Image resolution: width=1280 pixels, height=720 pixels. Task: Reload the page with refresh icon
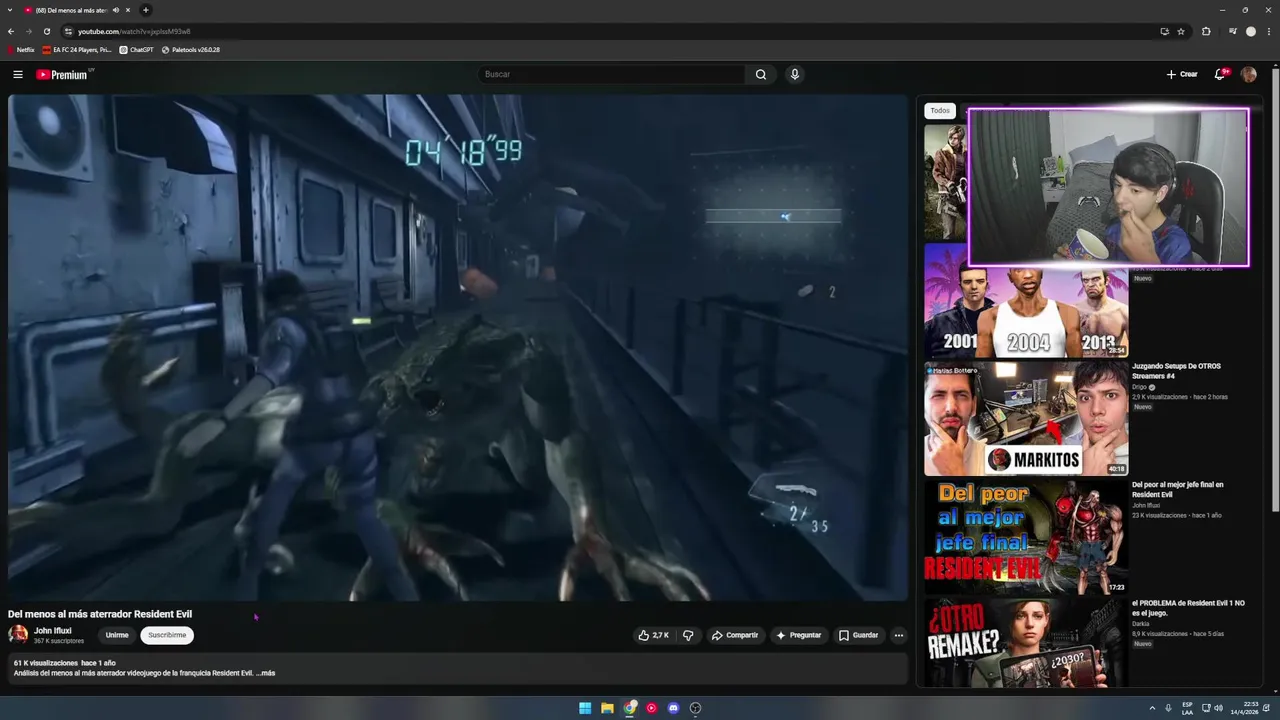tap(46, 31)
